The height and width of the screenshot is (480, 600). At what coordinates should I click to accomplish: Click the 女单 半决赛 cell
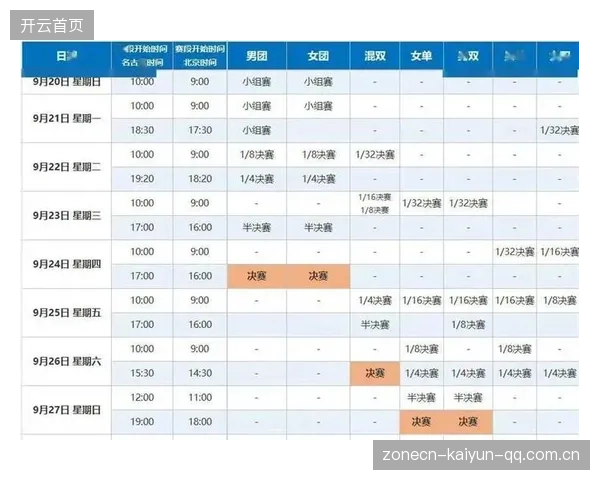click(x=421, y=398)
